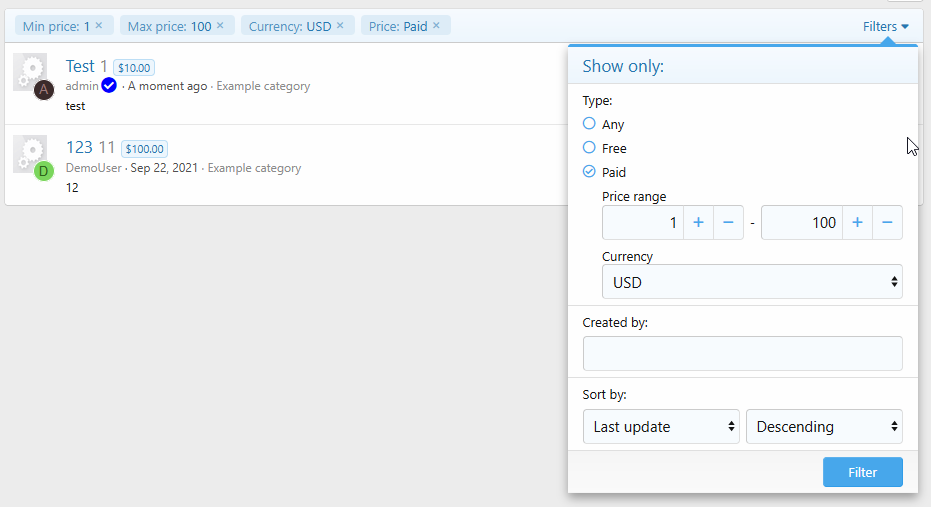The height and width of the screenshot is (507, 931).
Task: Decrease the maximum price with minus button
Action: (x=887, y=222)
